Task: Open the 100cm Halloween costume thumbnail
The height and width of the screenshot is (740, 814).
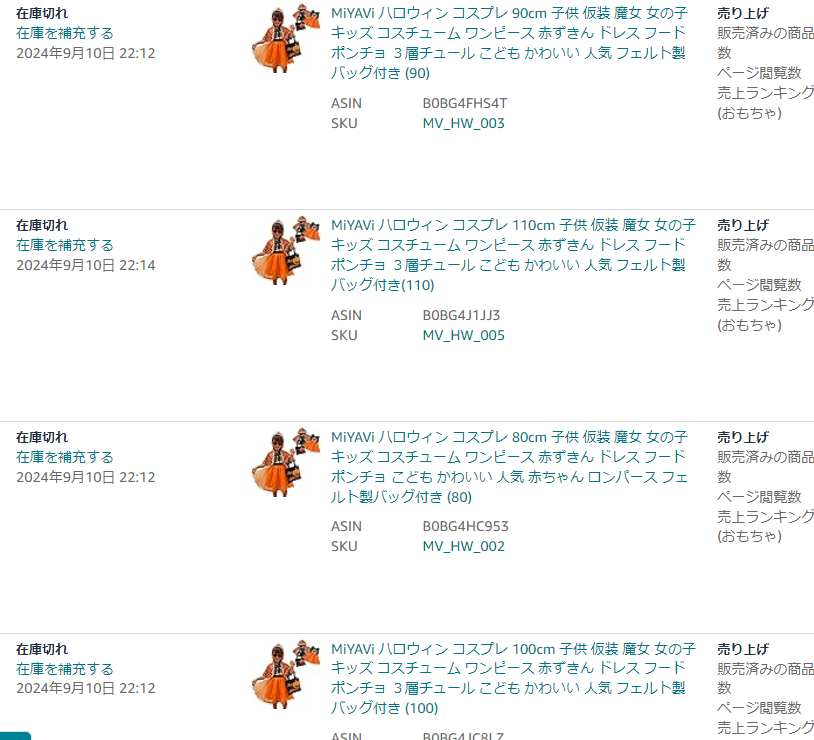Action: point(286,674)
